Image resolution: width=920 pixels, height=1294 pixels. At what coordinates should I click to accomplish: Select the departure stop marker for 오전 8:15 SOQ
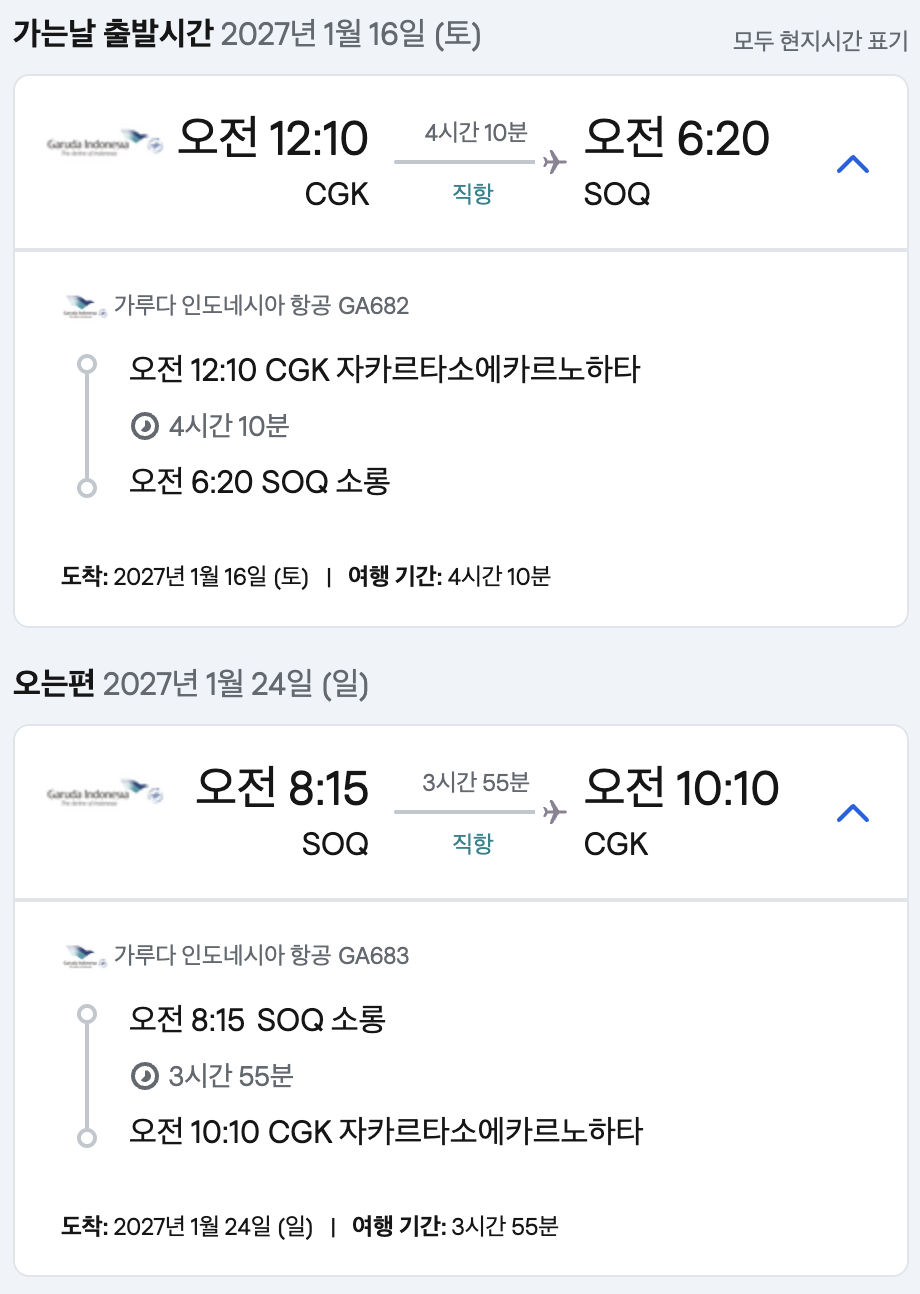(x=87, y=1014)
